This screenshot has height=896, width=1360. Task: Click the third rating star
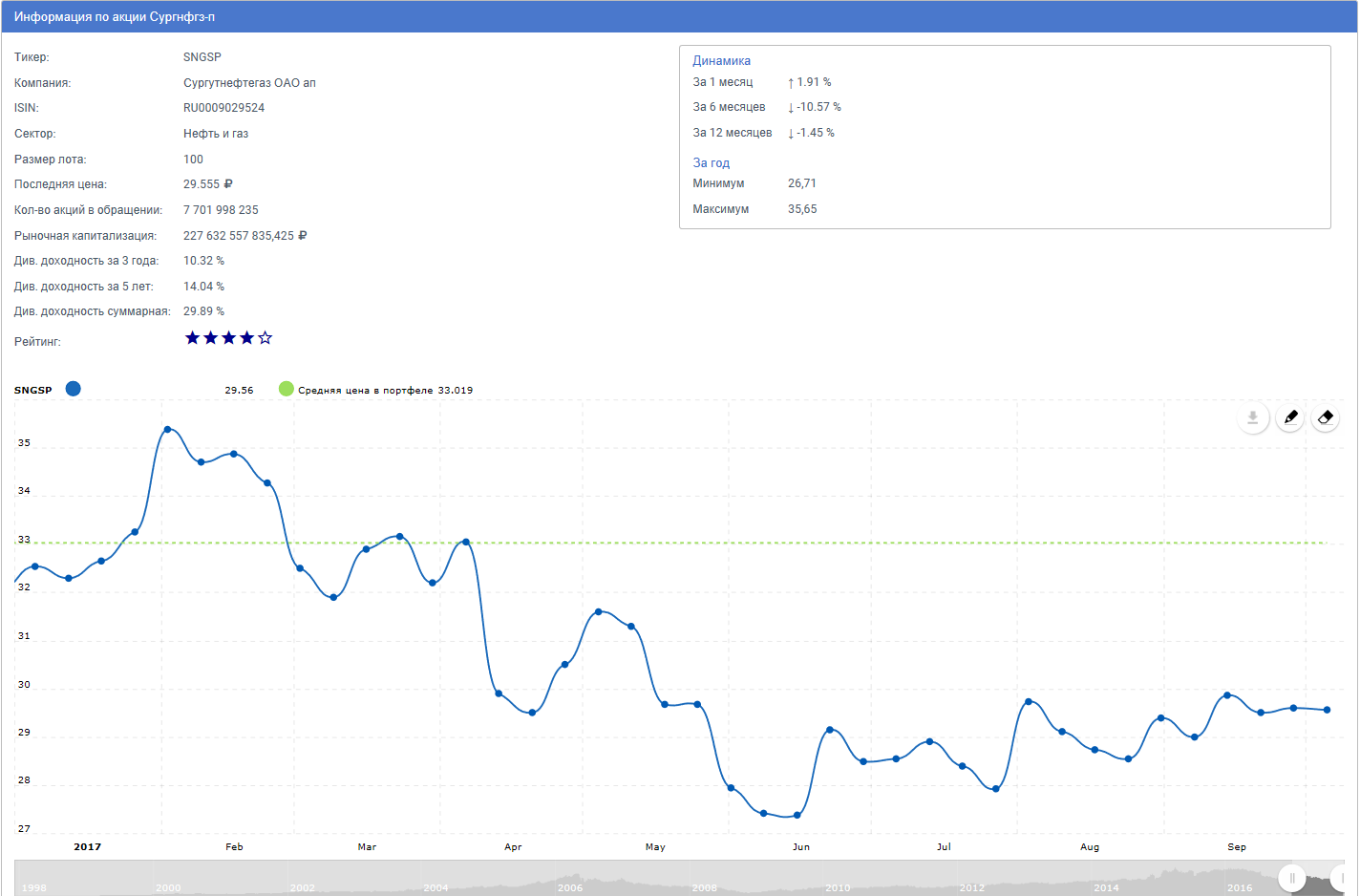coord(229,338)
